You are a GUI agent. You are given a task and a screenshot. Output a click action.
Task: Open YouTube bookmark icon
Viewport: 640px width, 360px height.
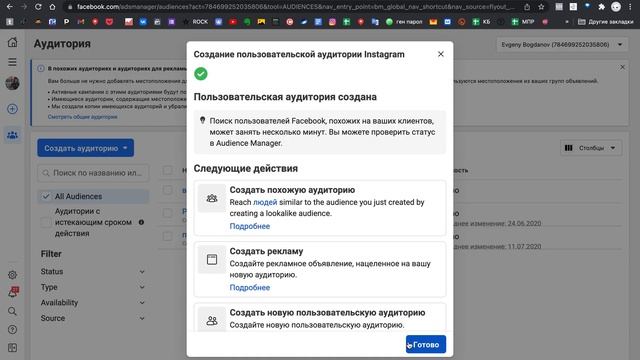coord(233,22)
